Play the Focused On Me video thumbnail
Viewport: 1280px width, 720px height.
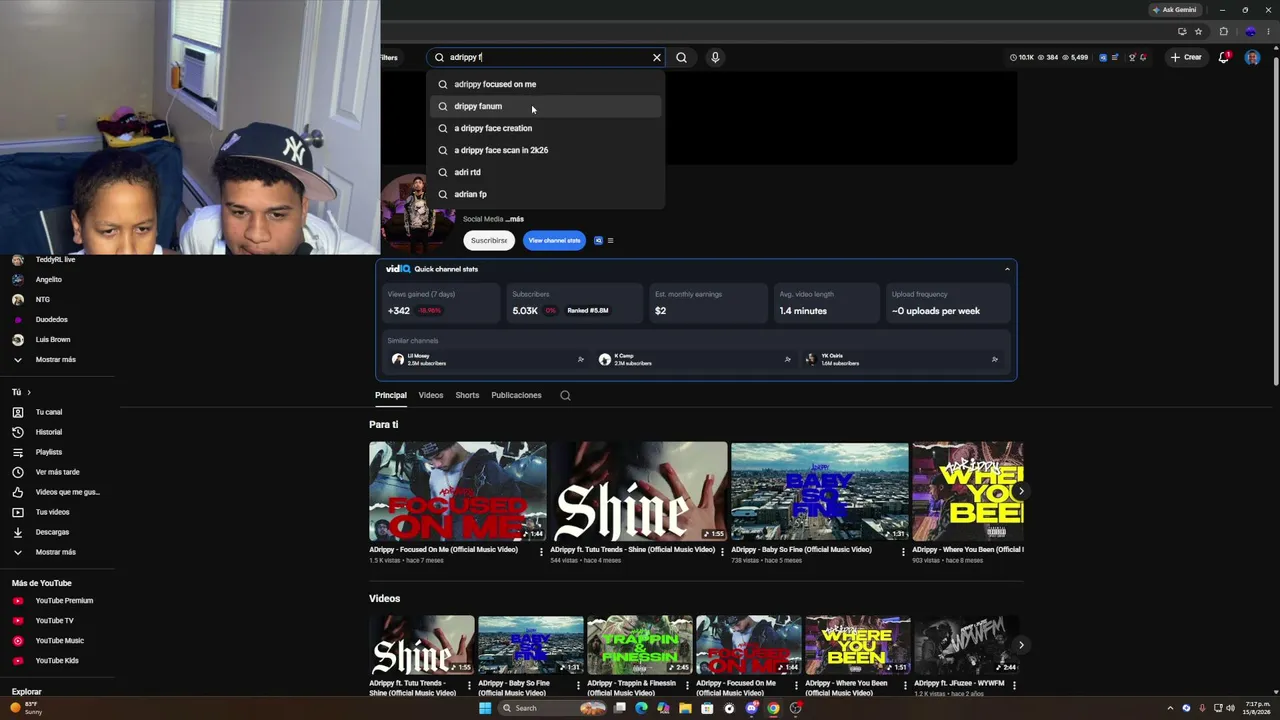tap(458, 491)
